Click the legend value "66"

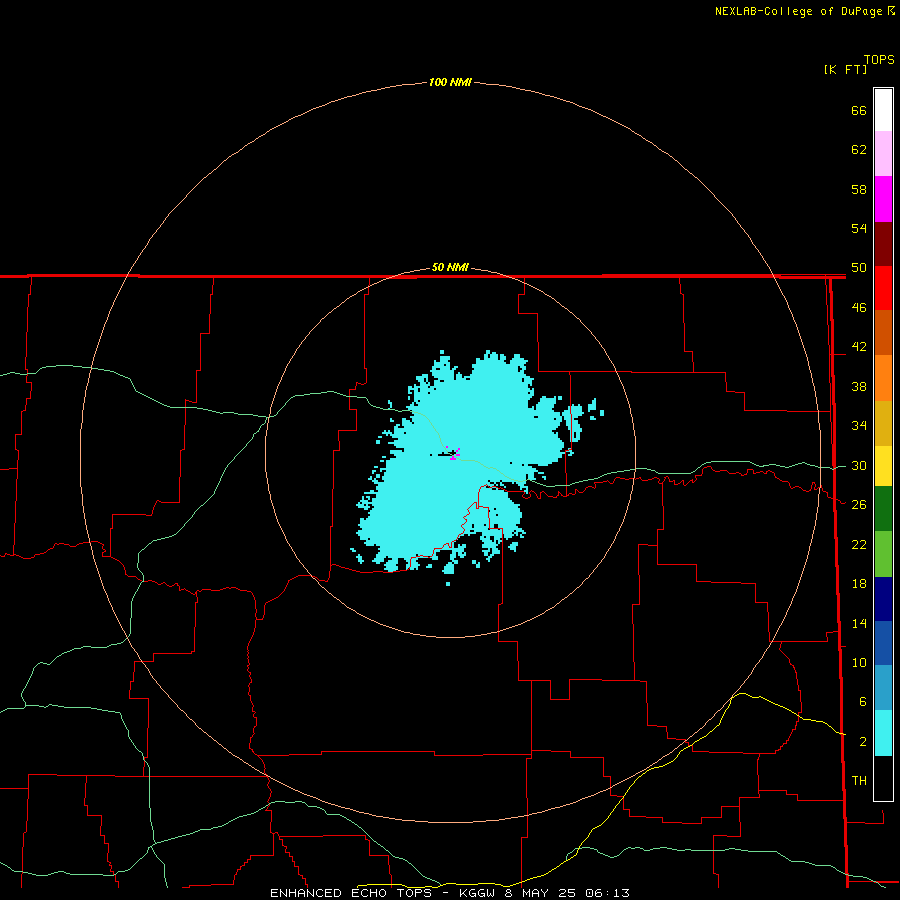[x=859, y=110]
